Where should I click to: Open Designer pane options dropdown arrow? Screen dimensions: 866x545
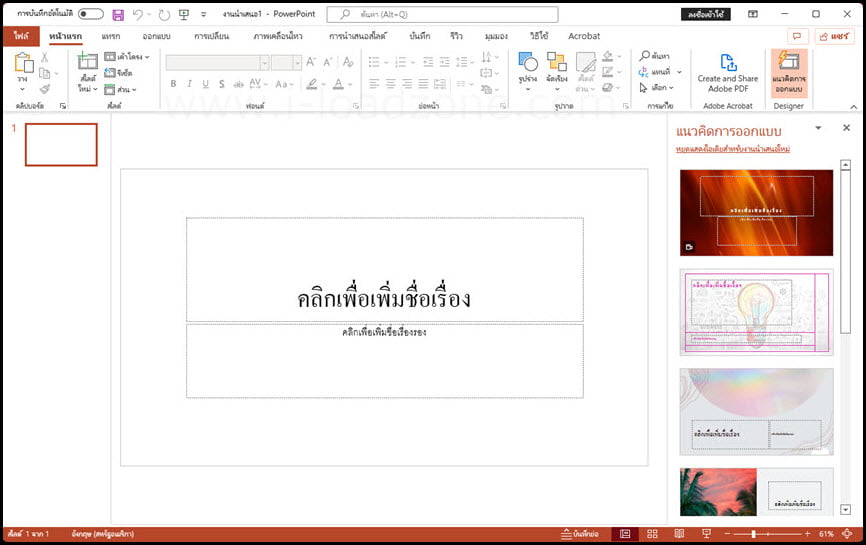click(x=819, y=128)
